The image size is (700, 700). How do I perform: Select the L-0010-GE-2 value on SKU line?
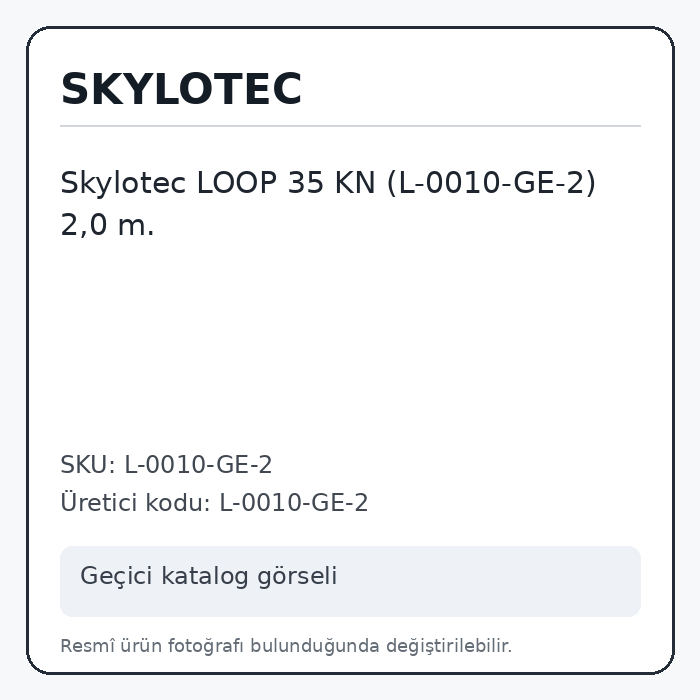(x=198, y=465)
